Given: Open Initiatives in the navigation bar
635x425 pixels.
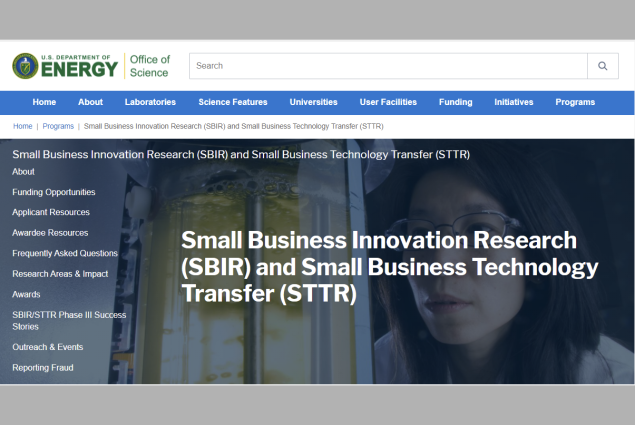Looking at the screenshot, I should pyautogui.click(x=514, y=102).
